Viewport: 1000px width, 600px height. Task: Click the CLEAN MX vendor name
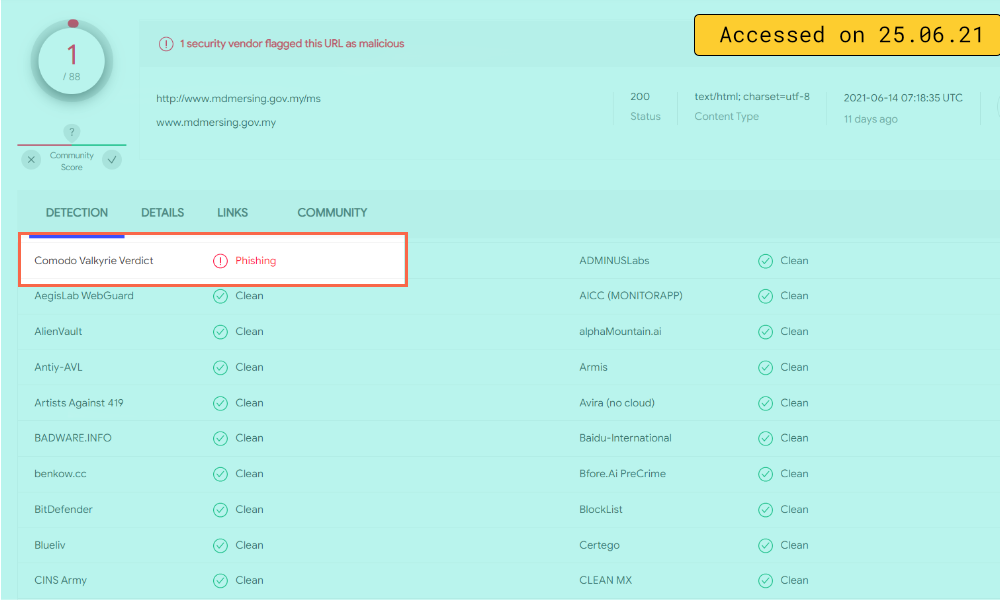pyautogui.click(x=605, y=580)
